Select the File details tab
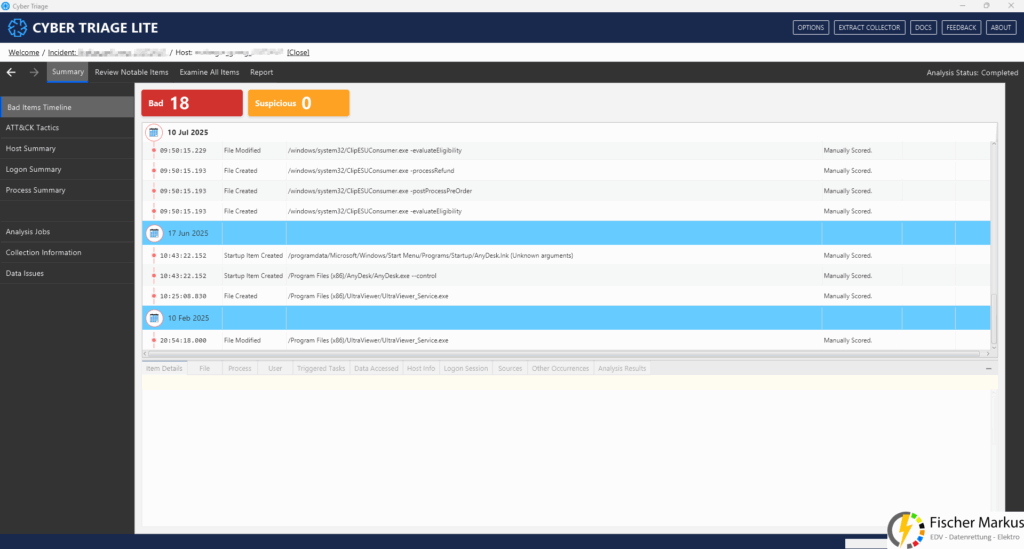Image resolution: width=1024 pixels, height=549 pixels. [204, 369]
